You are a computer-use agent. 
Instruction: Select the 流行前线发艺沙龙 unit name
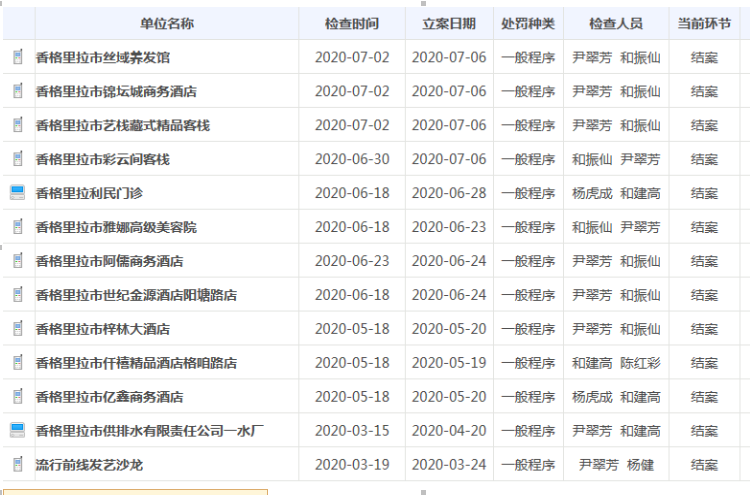pyautogui.click(x=89, y=465)
